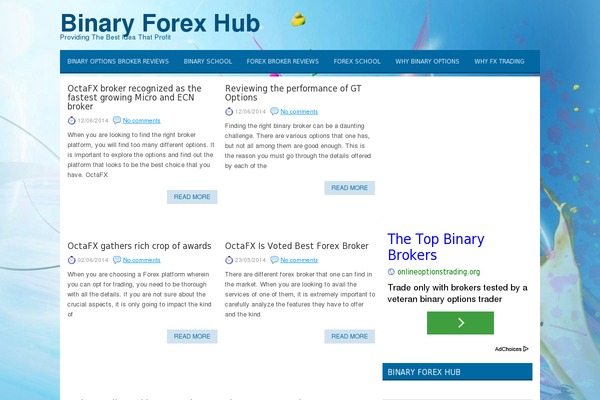Click the 23/05/2014 date text

tap(250, 260)
